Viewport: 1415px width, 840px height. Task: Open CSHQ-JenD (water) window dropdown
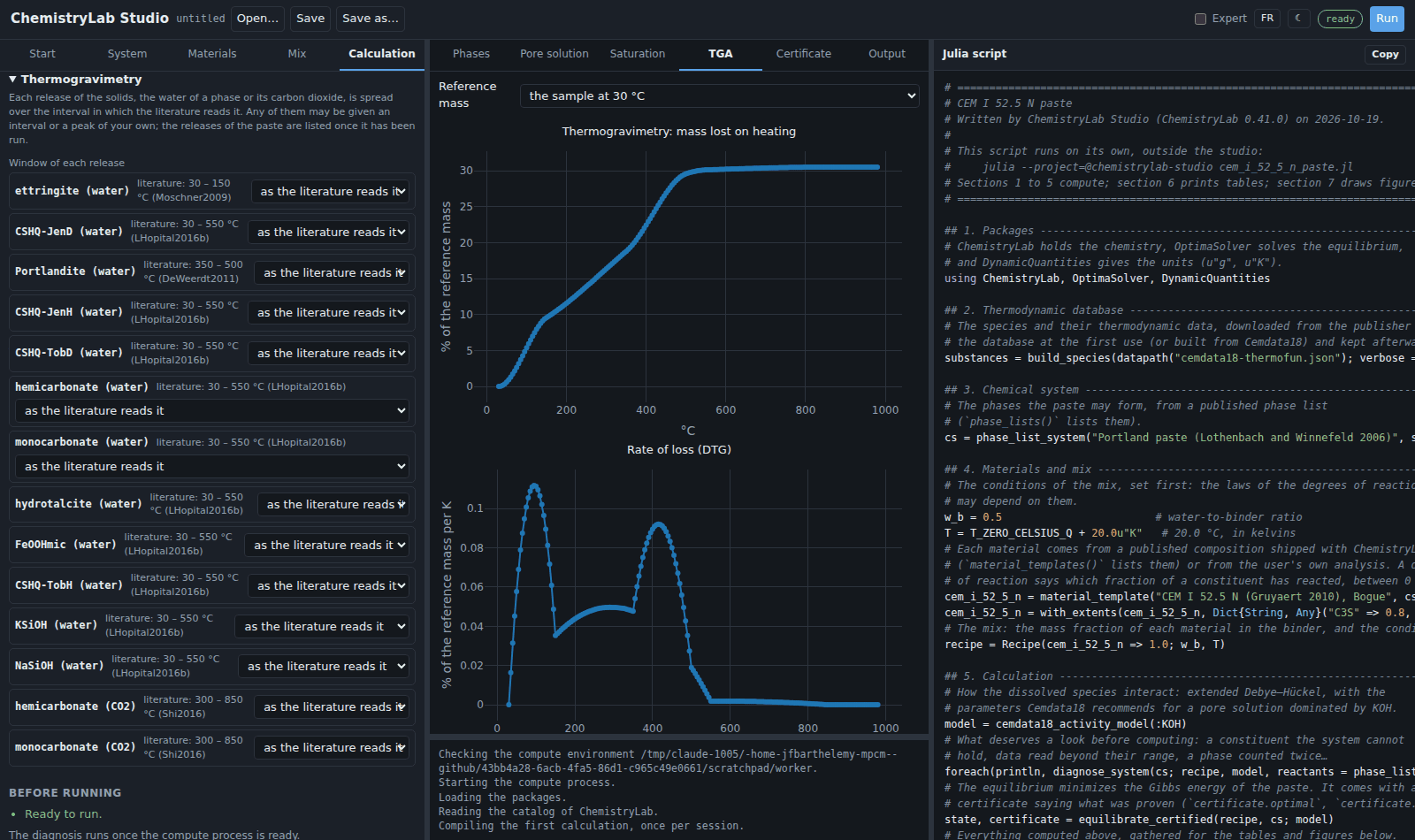(x=328, y=232)
